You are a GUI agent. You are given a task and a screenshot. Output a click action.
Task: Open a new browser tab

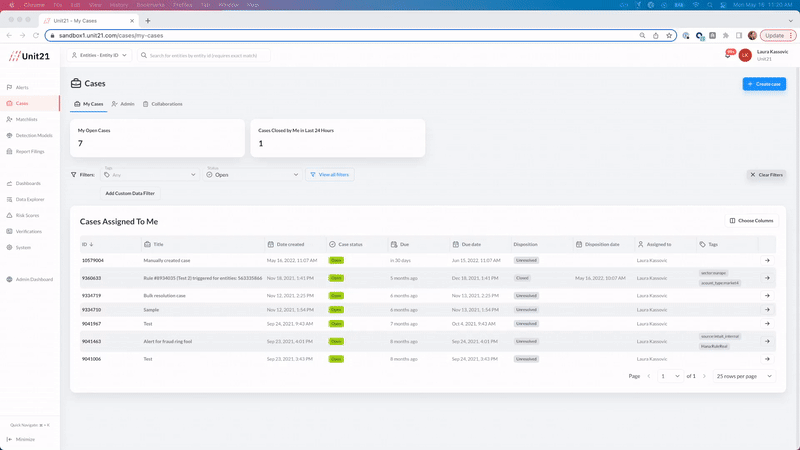(148, 21)
